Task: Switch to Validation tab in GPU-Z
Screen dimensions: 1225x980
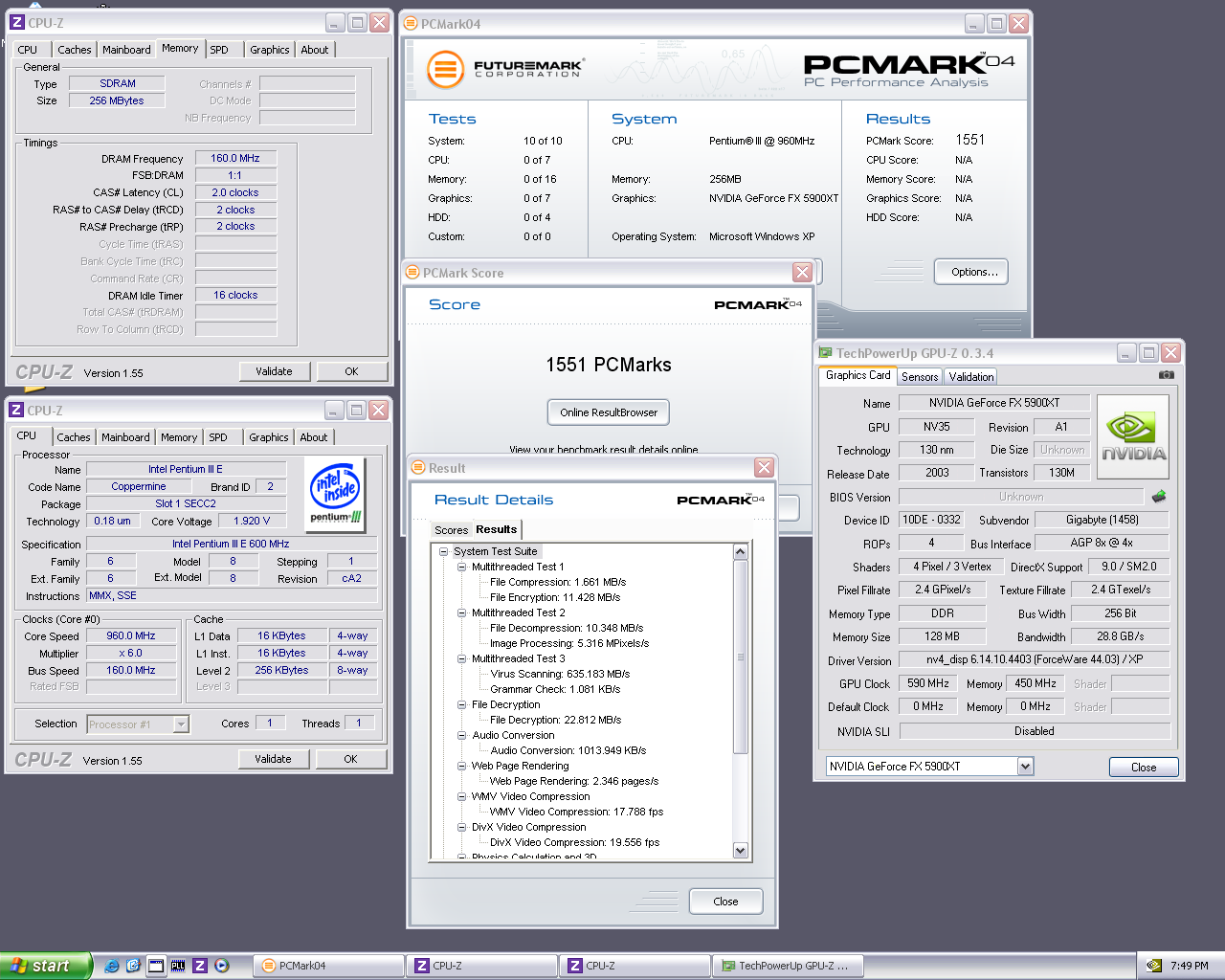Action: (x=971, y=377)
